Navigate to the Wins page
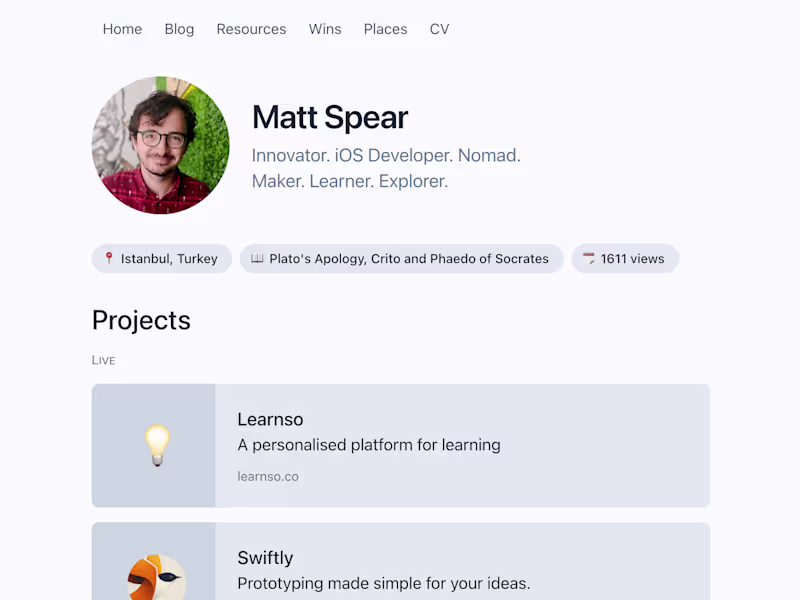This screenshot has width=800, height=600. (x=325, y=29)
